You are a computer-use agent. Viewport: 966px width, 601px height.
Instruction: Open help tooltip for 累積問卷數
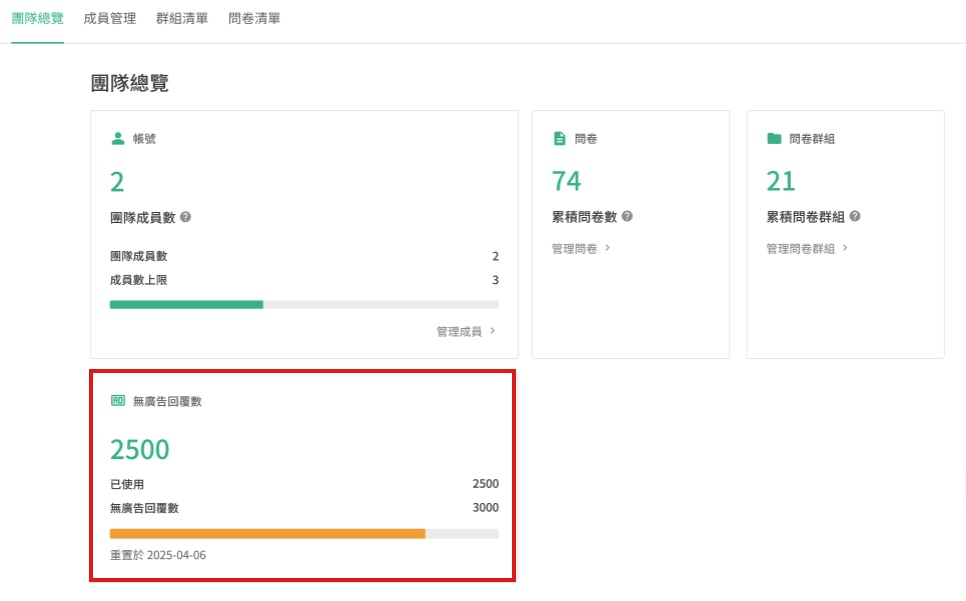click(627, 216)
